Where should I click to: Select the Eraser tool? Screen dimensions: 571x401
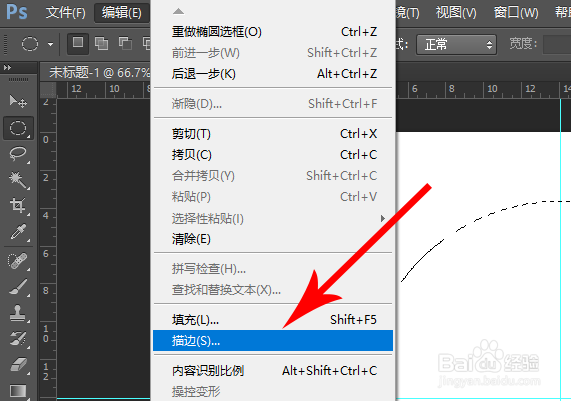tap(18, 364)
